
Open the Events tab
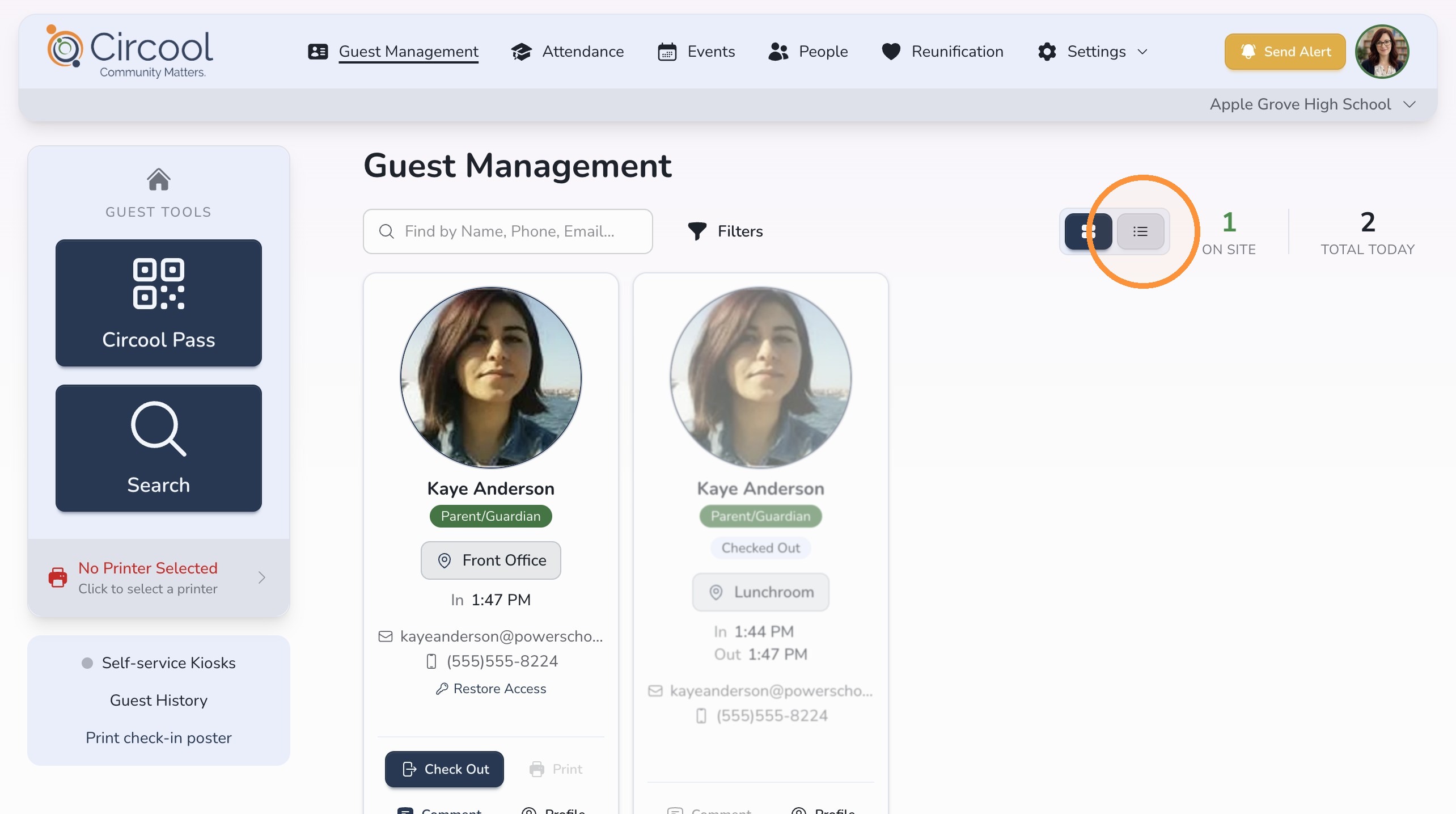(711, 52)
